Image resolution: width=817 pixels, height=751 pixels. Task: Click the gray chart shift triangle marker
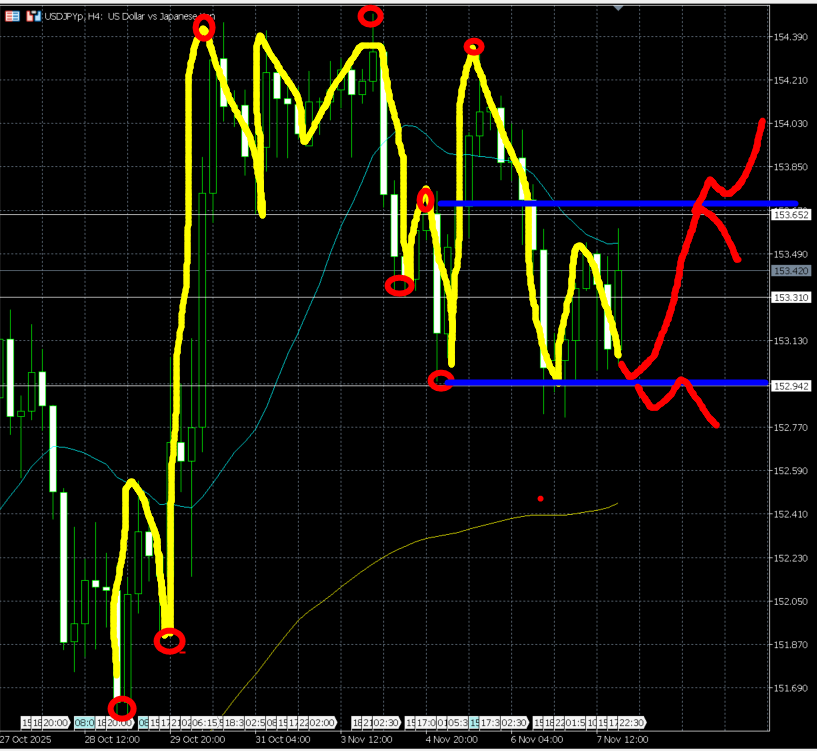[x=618, y=7]
